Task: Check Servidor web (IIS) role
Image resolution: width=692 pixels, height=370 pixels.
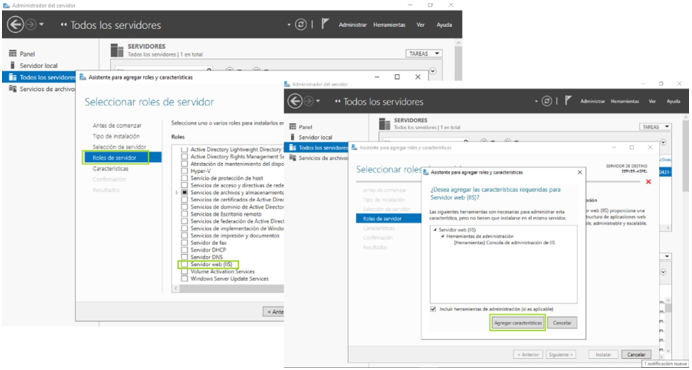Action: 184,264
